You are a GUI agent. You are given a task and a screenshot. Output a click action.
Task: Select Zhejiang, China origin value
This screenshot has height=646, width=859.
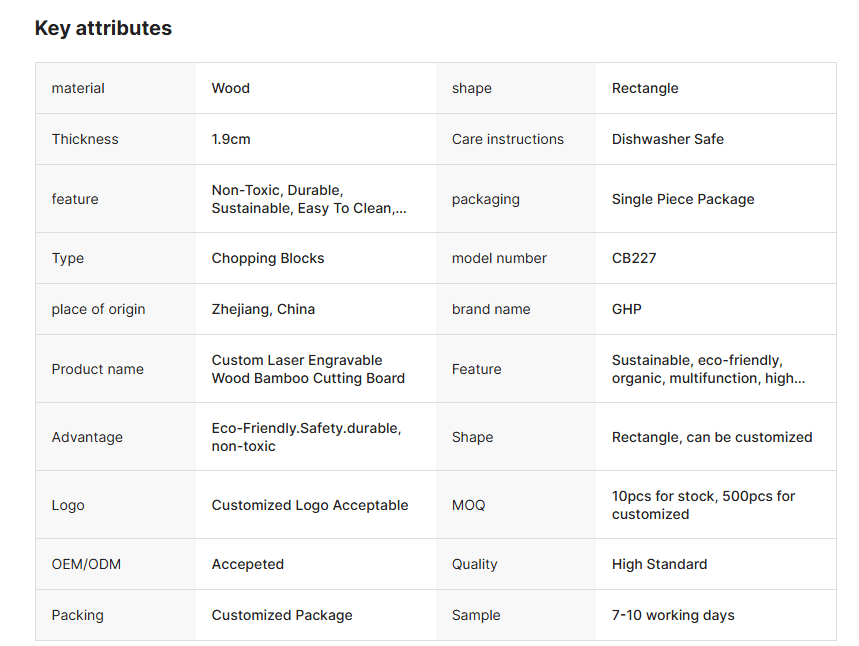(x=263, y=309)
